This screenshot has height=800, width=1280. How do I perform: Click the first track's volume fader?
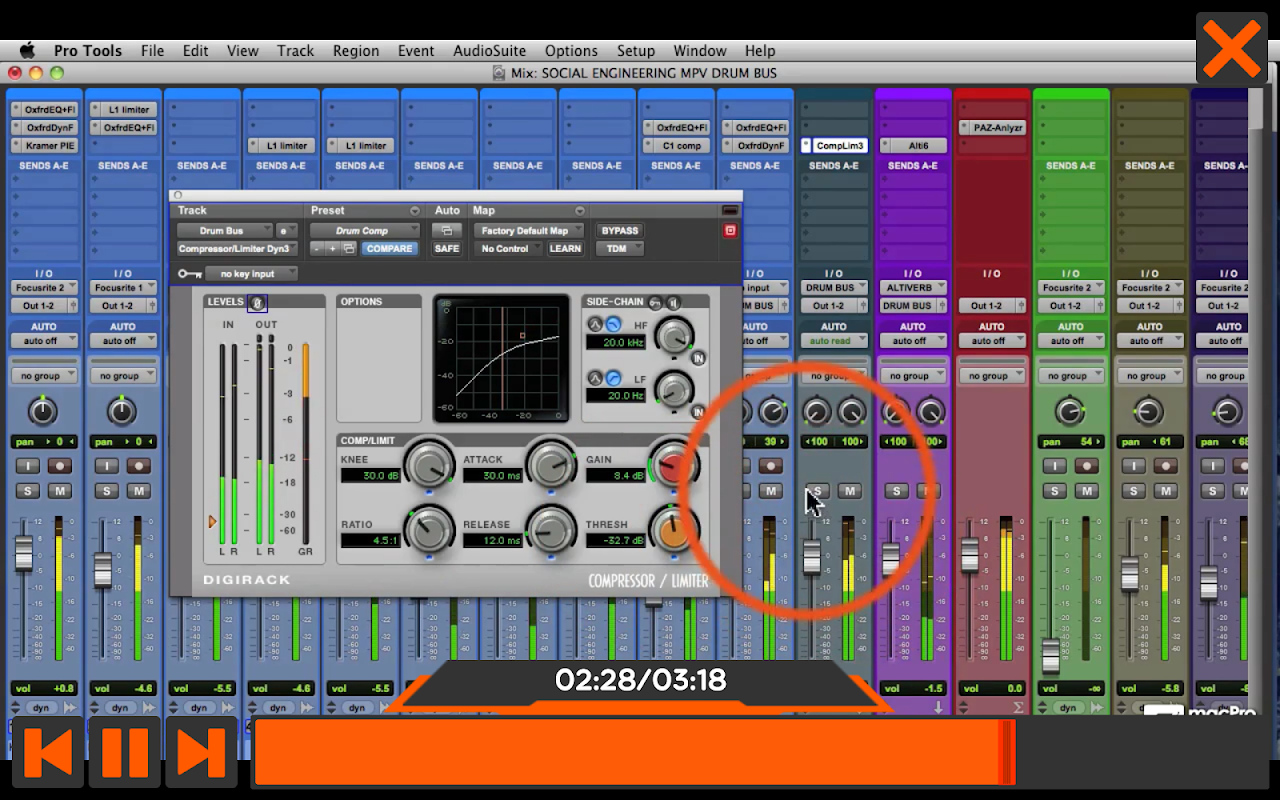tap(23, 552)
